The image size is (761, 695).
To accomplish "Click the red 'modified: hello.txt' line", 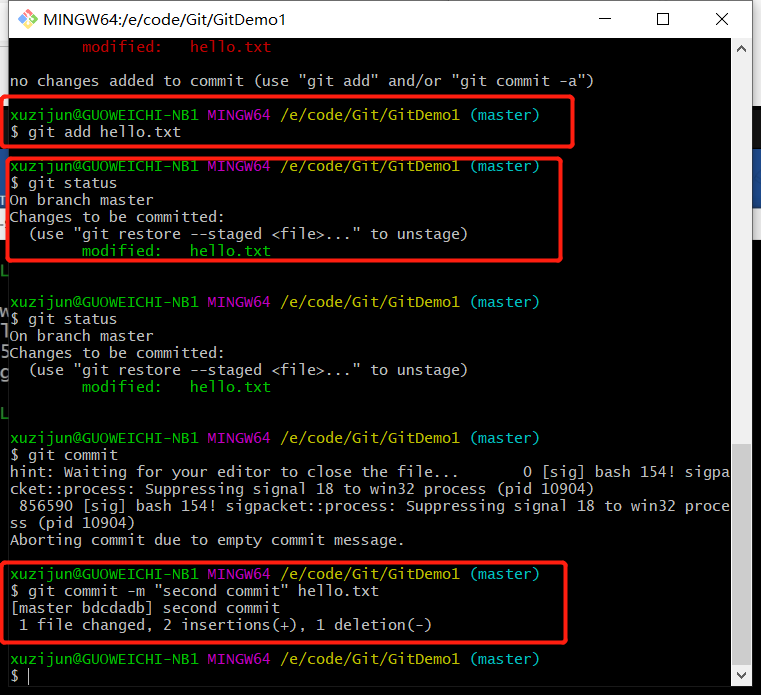I will (176, 47).
